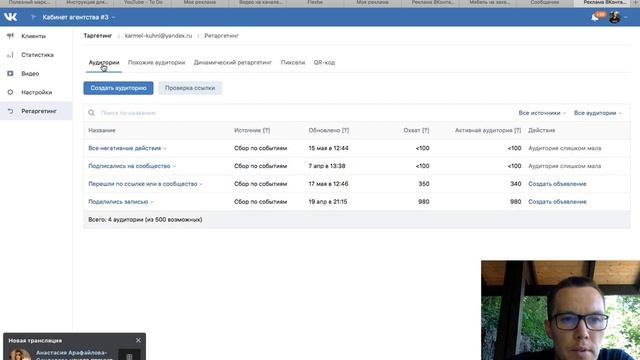Viewport: 640px width, 360px height.
Task: Click the date 19 апр в 21:15
Action: [328, 202]
